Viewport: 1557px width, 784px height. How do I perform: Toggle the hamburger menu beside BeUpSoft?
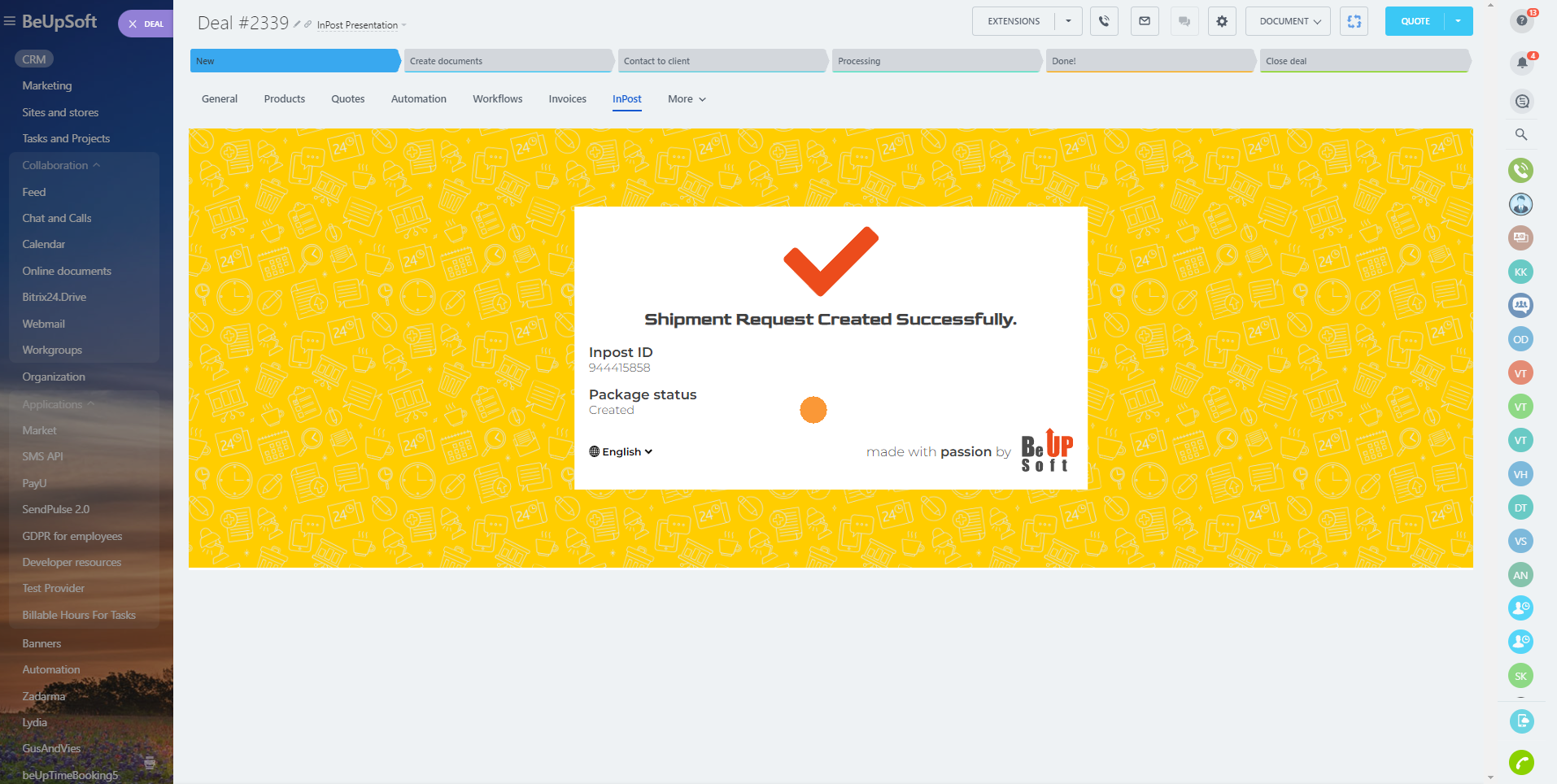pyautogui.click(x=10, y=21)
